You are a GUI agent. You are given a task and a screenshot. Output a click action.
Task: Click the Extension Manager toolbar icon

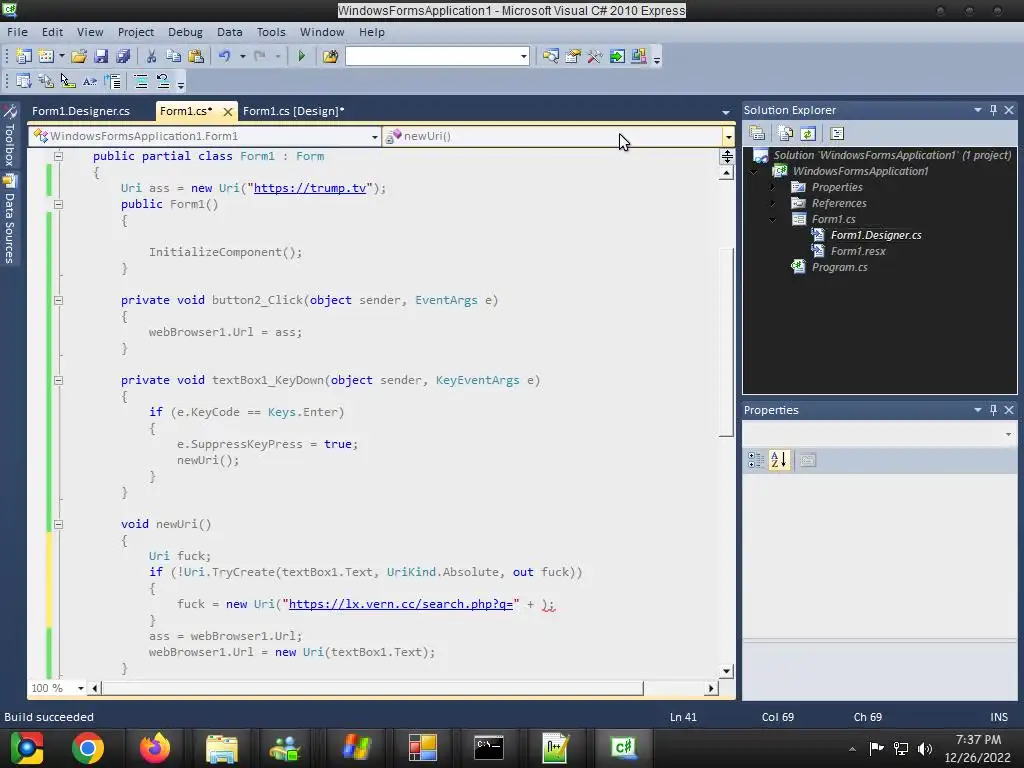[x=639, y=56]
